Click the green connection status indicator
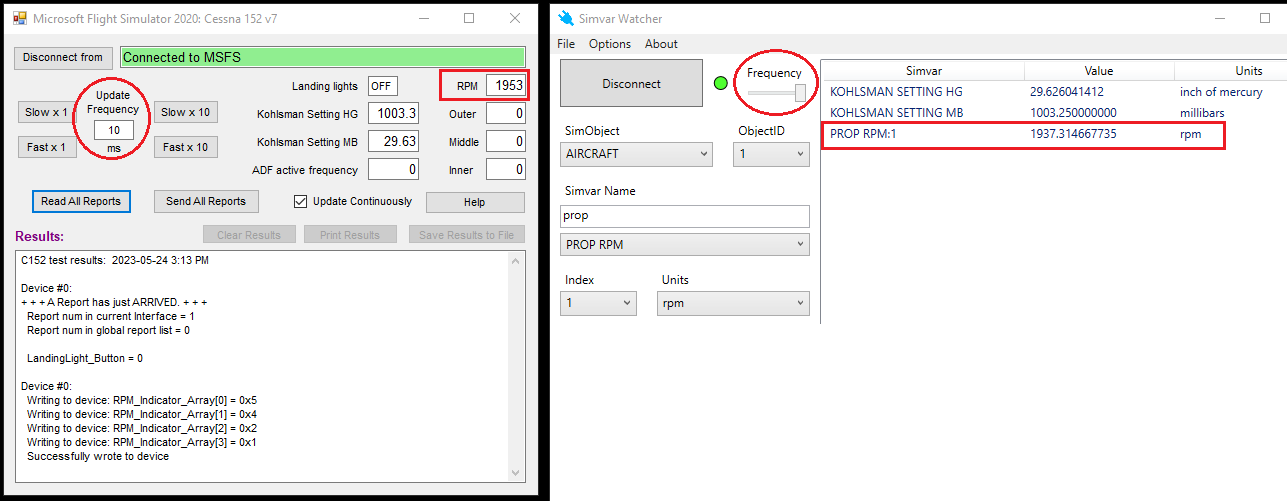The width and height of the screenshot is (1287, 501). click(x=721, y=84)
